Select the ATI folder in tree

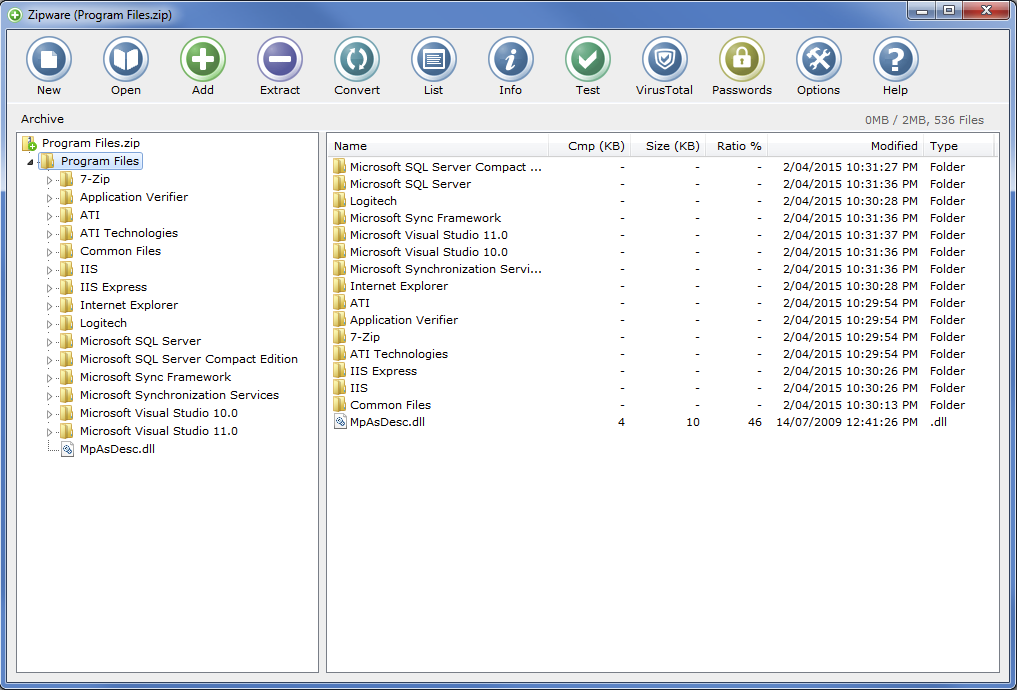coord(90,215)
